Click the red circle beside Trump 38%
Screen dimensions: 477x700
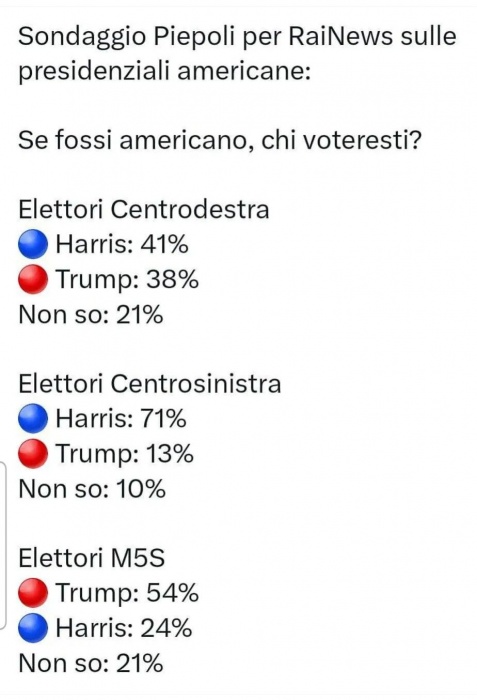coord(33,279)
